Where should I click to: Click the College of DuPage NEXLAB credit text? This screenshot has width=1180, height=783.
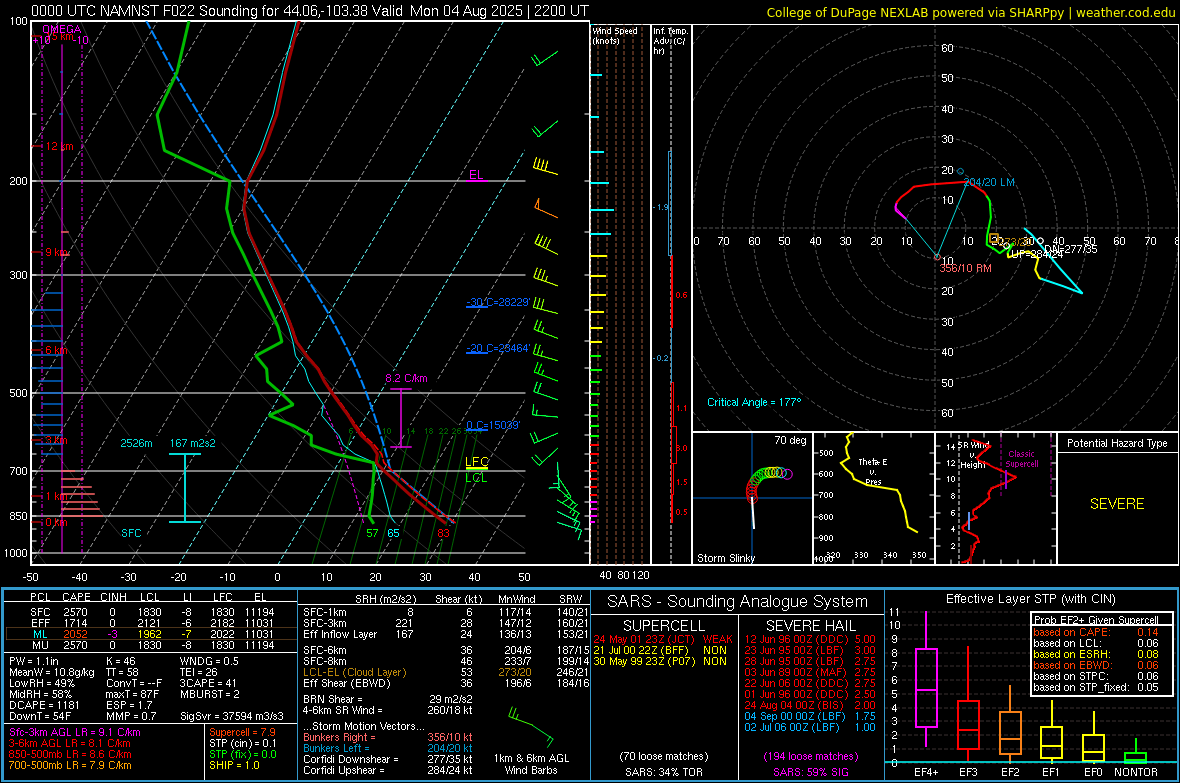pos(971,12)
